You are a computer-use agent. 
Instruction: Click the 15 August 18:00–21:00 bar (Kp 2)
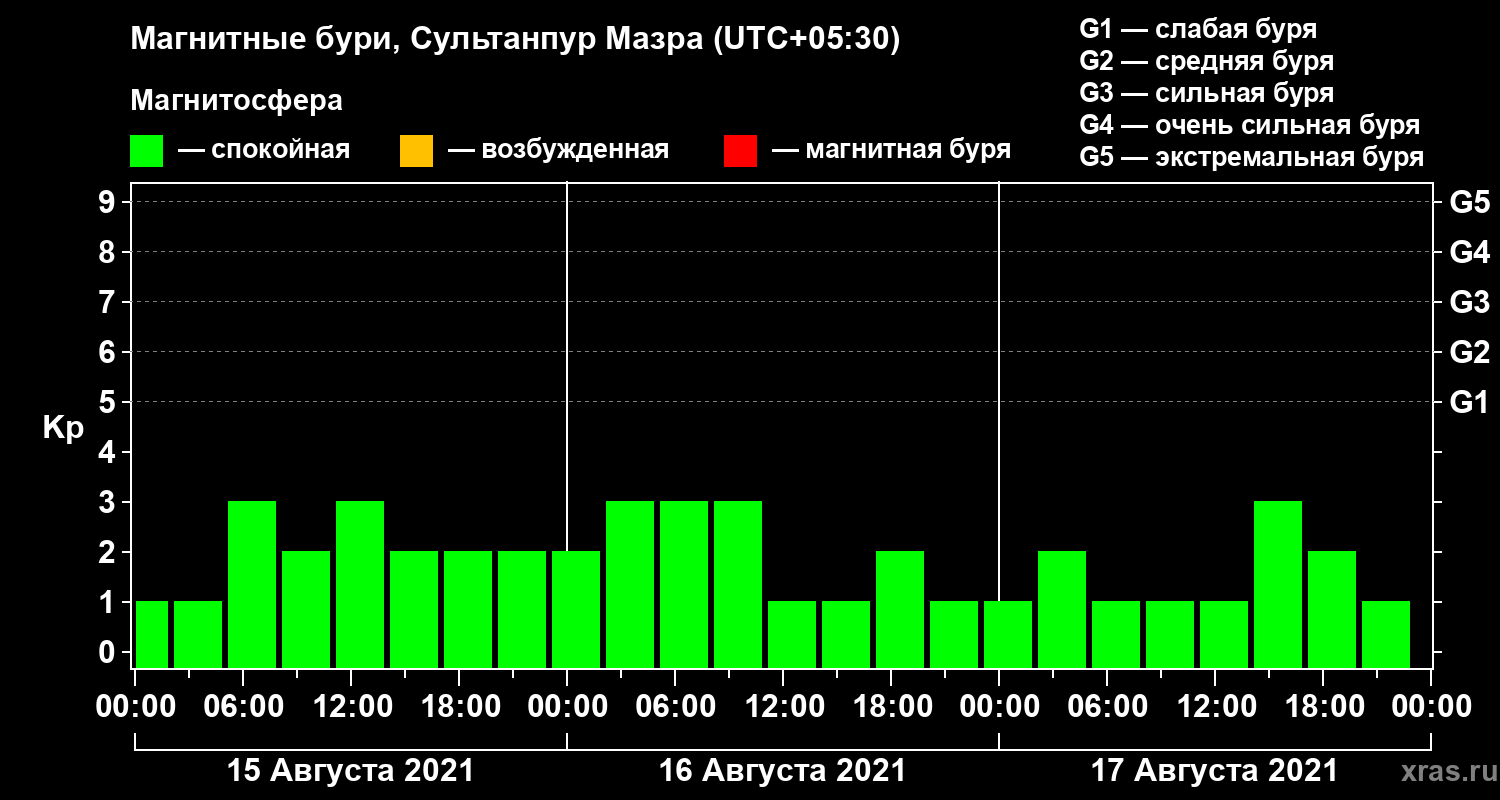coord(468,609)
